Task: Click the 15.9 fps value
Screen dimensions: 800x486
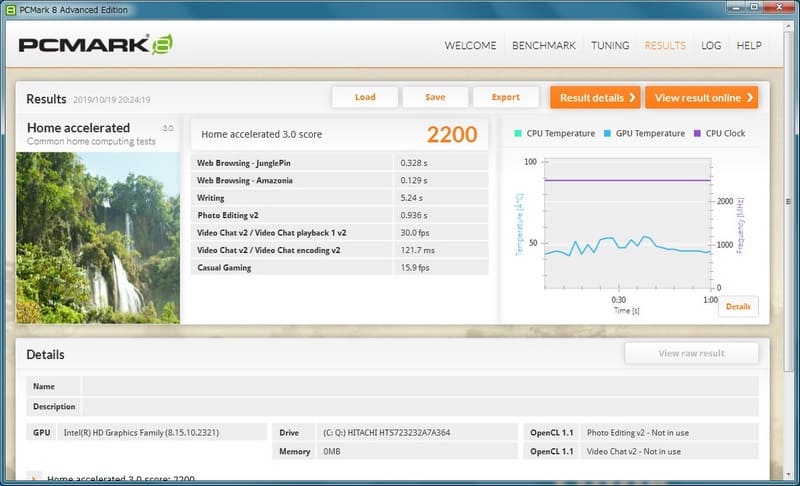Action: coord(415,267)
